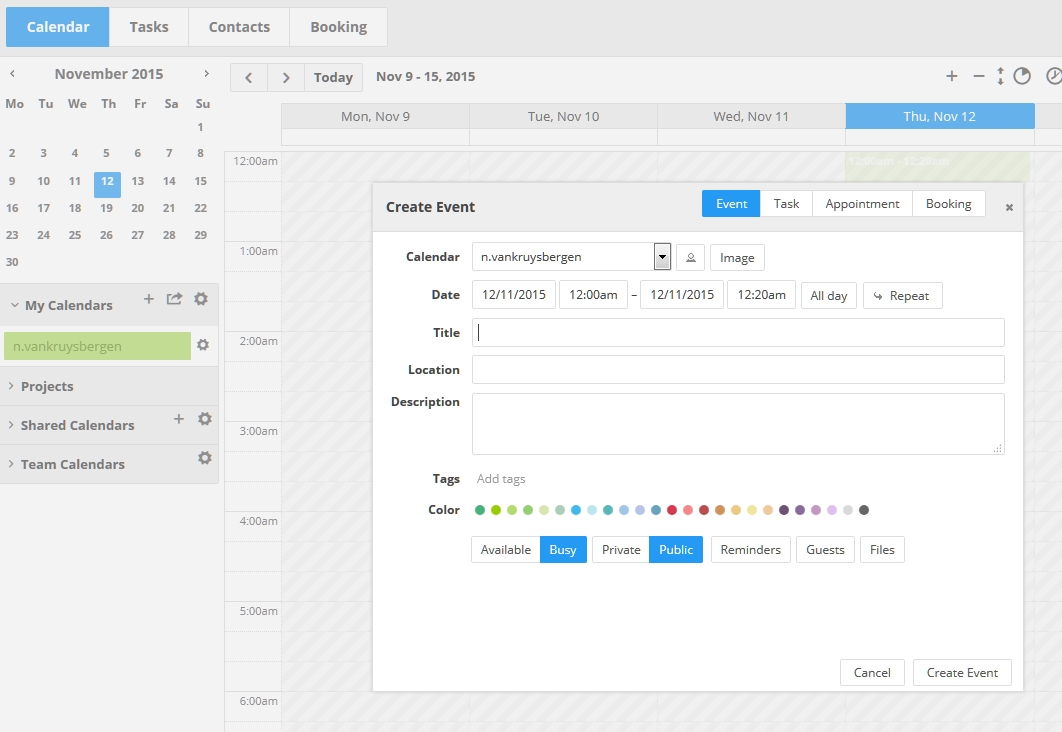Set event availability to Available
The image size is (1062, 732).
(505, 549)
